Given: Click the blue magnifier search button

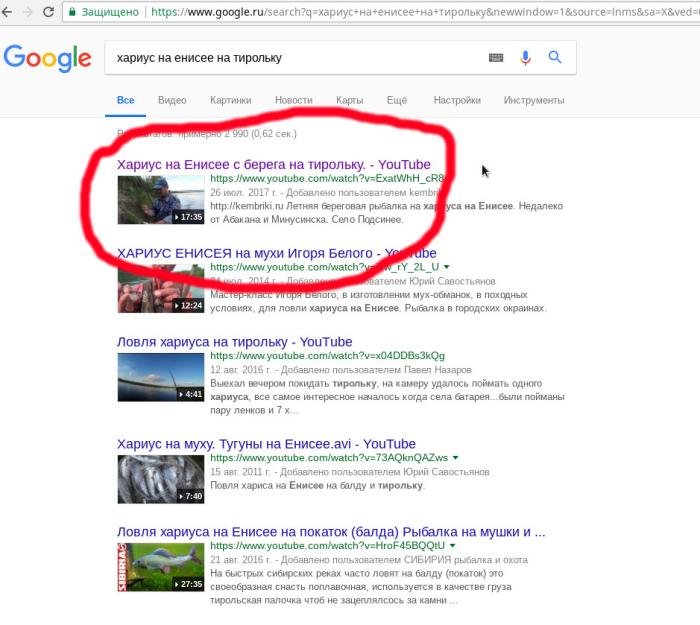Looking at the screenshot, I should tap(555, 58).
